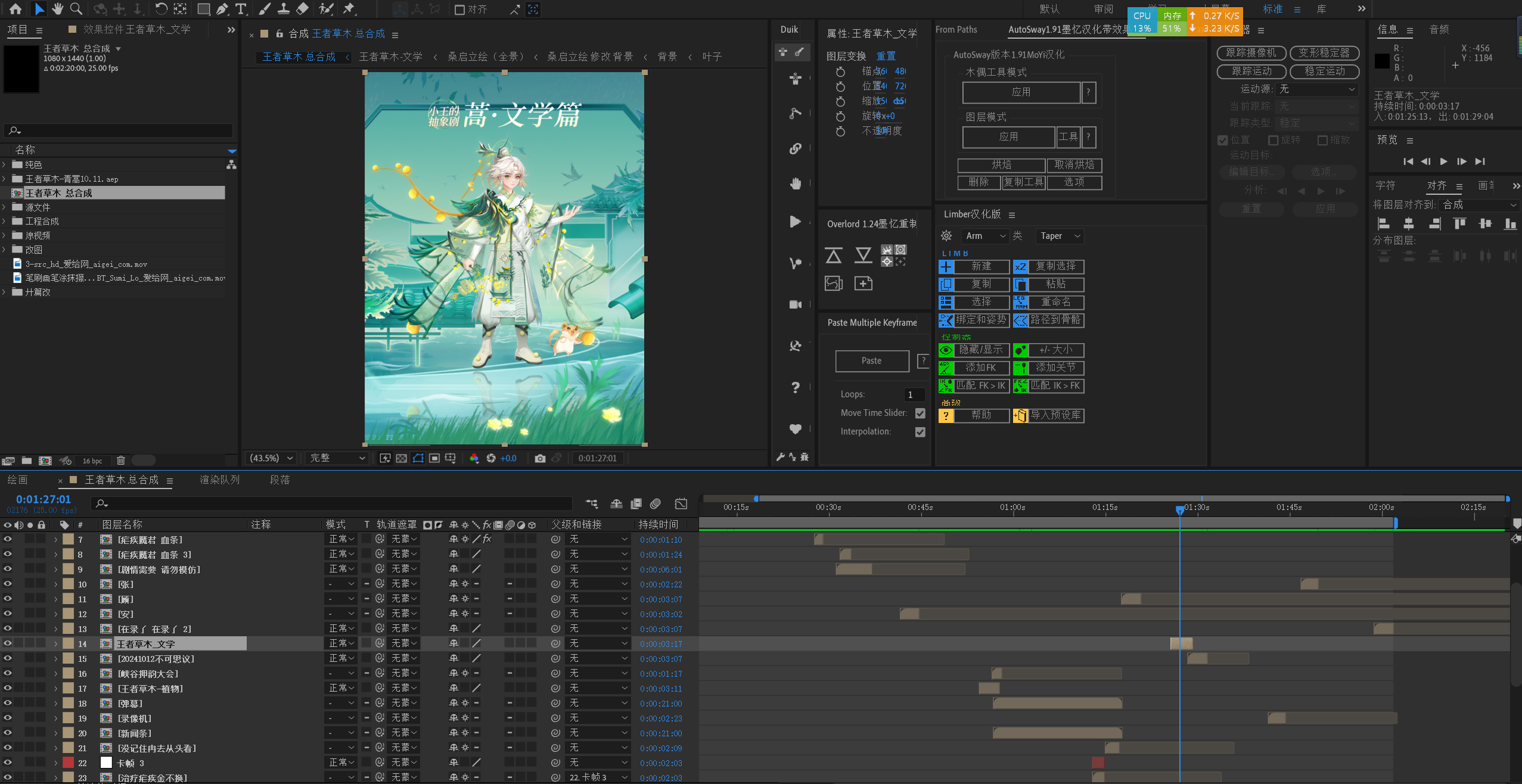The height and width of the screenshot is (784, 1522).
Task: Click Limber 绑定和姿势 button
Action: (980, 320)
